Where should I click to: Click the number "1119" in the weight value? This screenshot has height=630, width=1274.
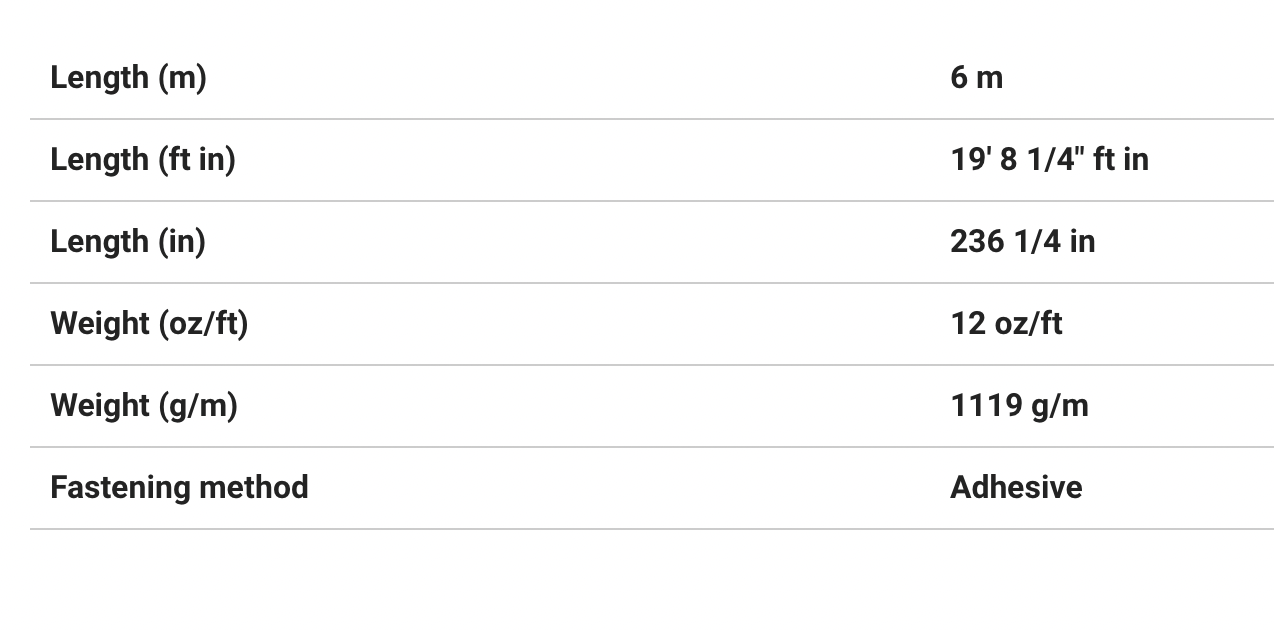tap(986, 405)
